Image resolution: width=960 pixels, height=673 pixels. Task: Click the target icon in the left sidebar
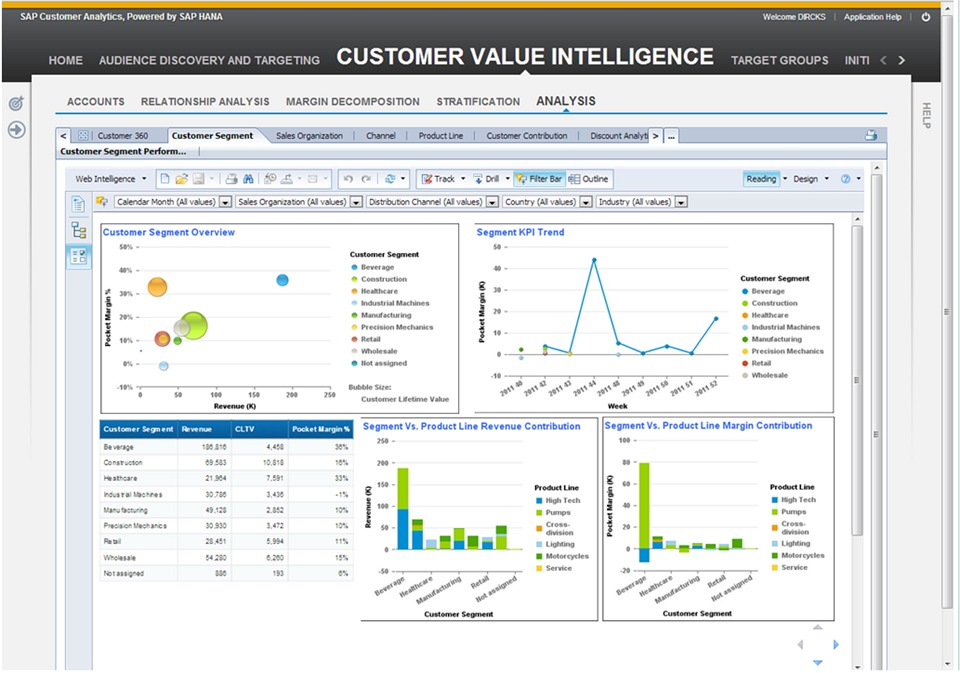(16, 103)
